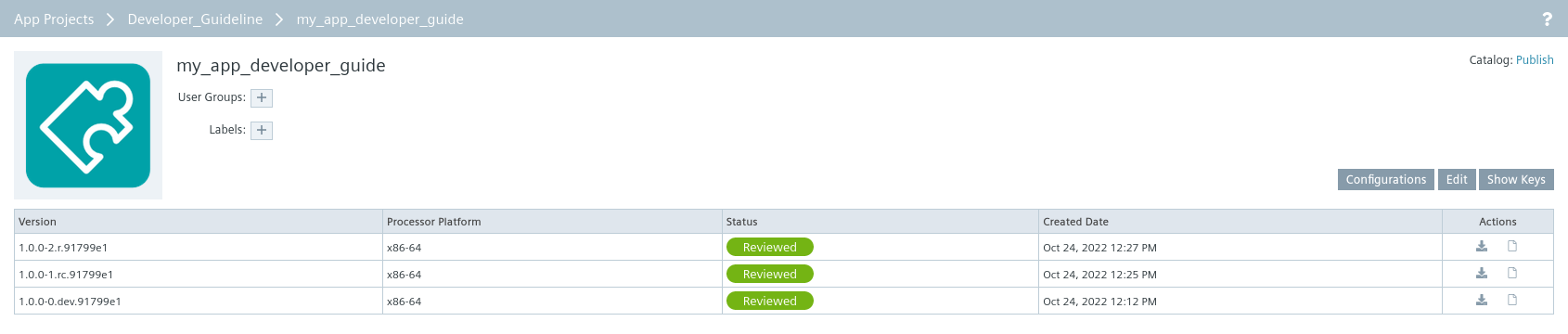Click Reviewed status of 1.0.0-2.r.91799e1

769,247
